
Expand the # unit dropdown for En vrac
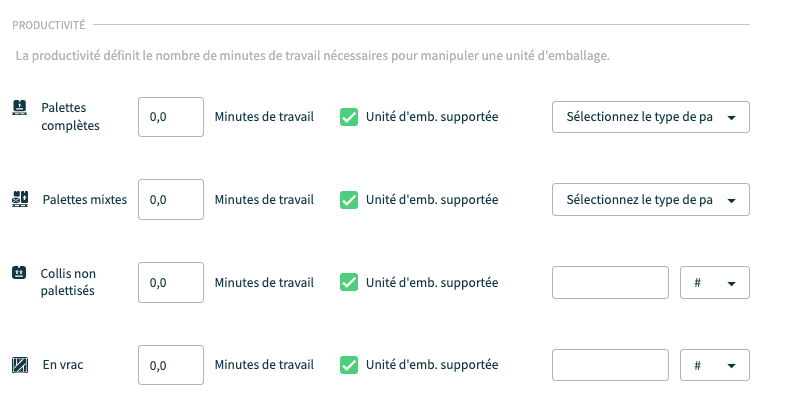coord(715,365)
